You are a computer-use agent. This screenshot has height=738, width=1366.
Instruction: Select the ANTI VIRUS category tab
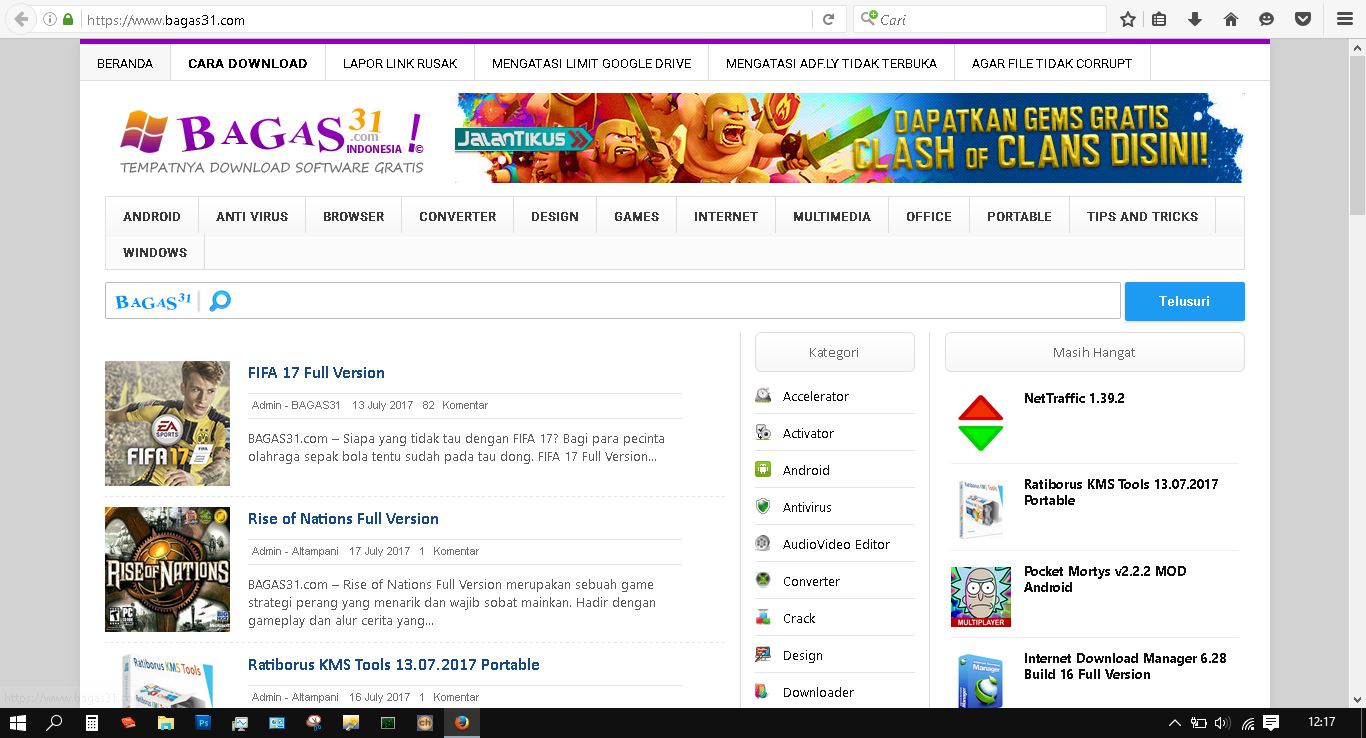(252, 216)
